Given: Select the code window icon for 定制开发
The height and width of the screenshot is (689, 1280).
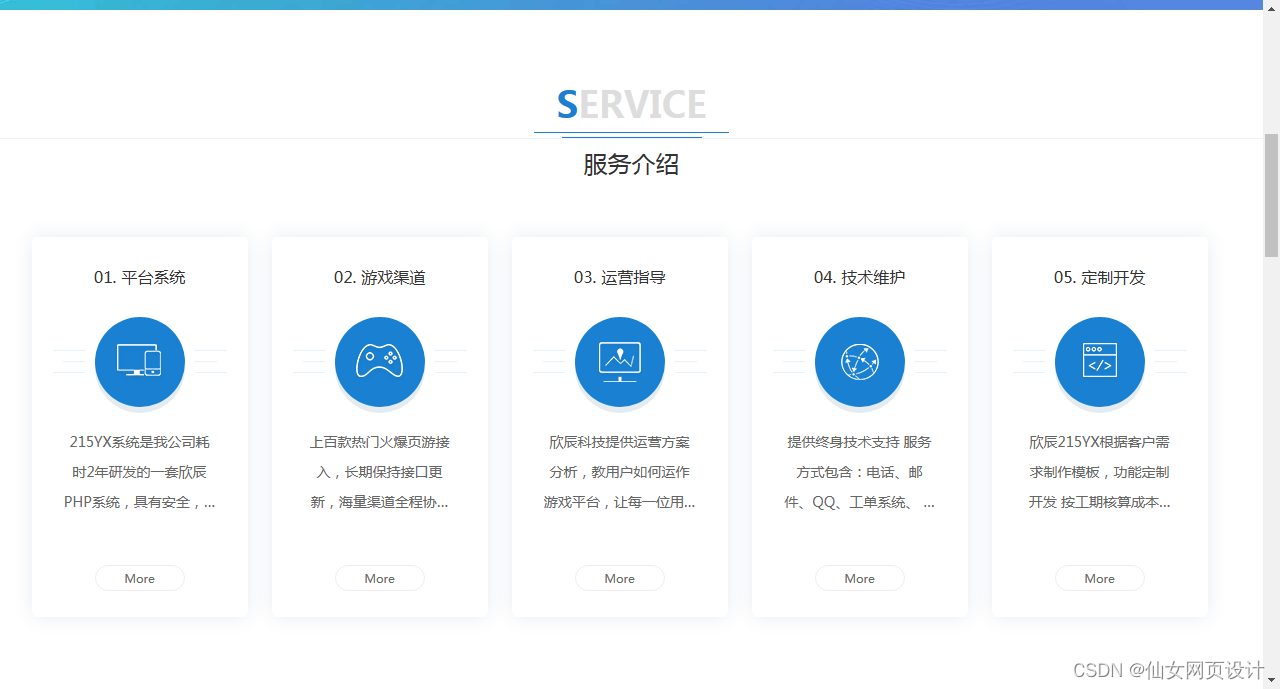Looking at the screenshot, I should (x=1100, y=362).
